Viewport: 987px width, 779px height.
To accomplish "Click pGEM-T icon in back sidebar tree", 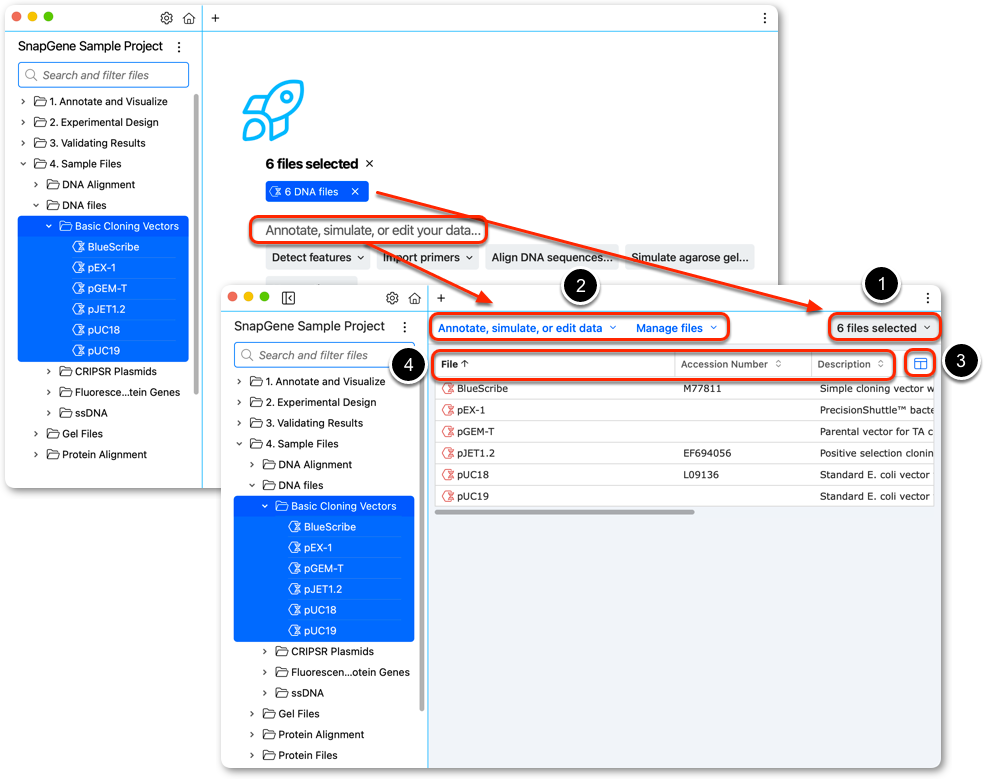I will pyautogui.click(x=79, y=288).
